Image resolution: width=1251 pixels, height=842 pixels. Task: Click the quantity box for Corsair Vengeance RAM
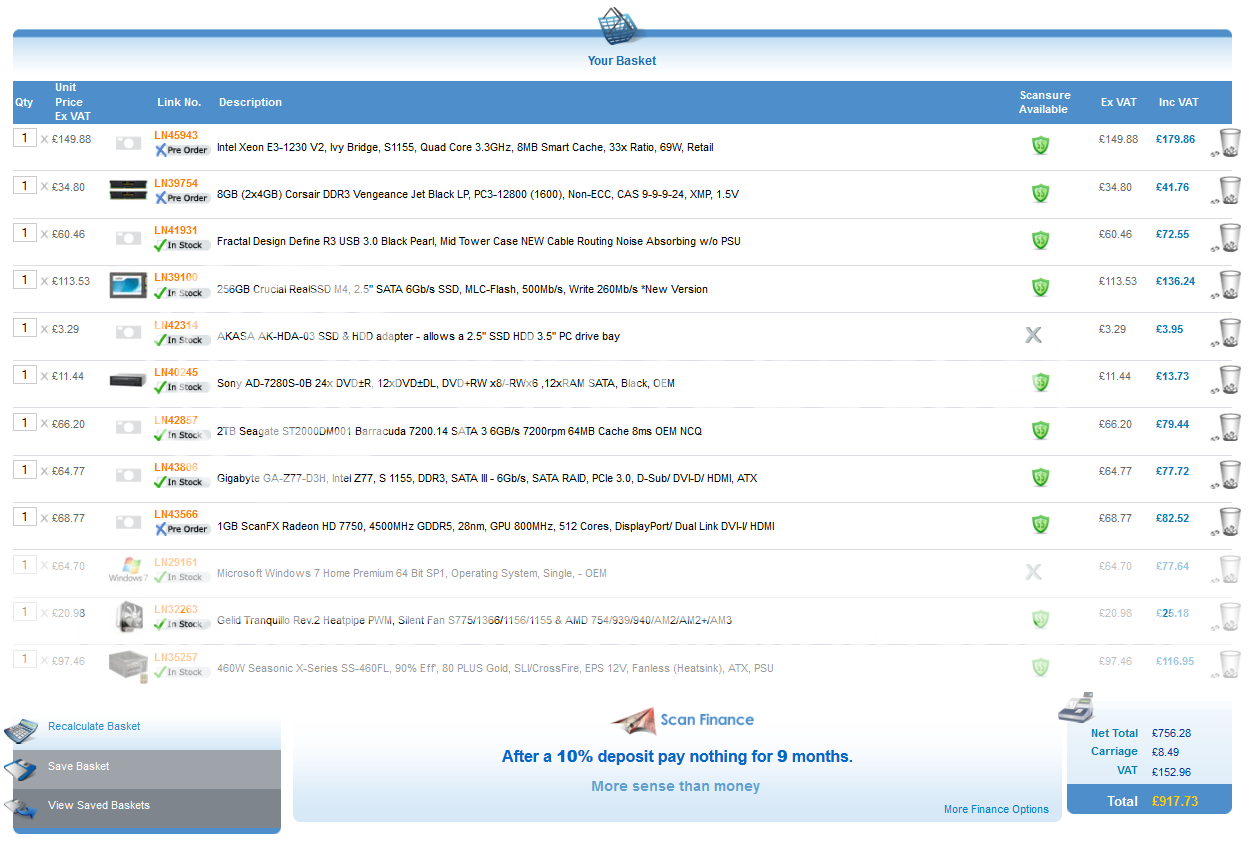click(x=25, y=185)
